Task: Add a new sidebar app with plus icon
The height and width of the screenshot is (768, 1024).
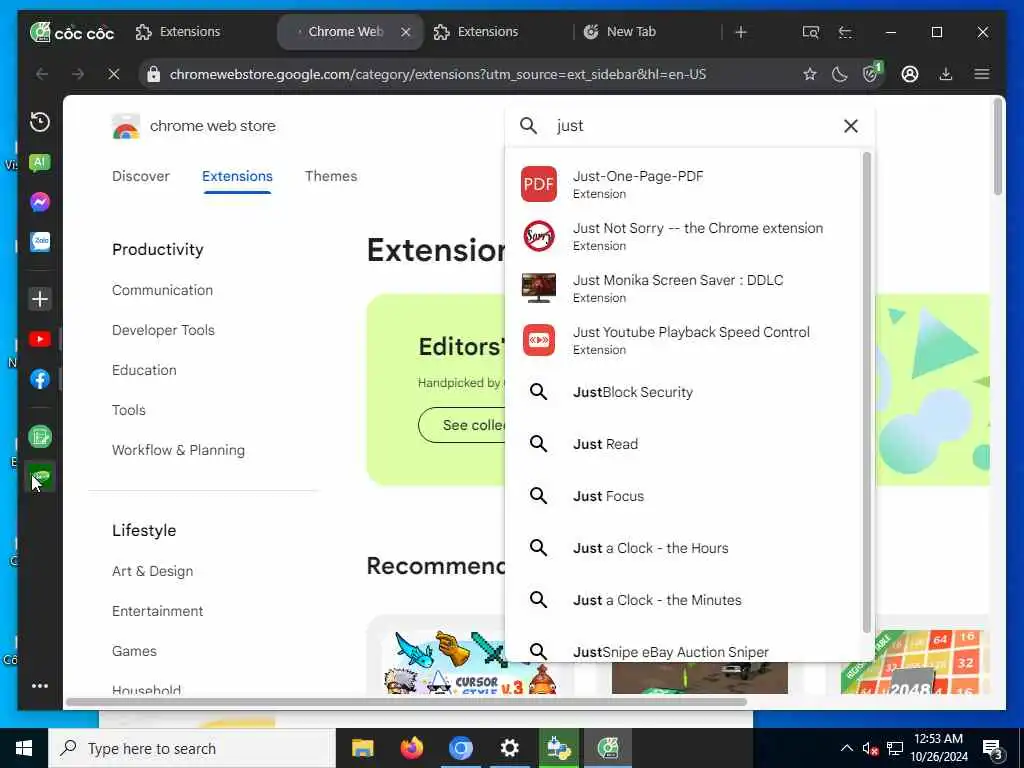Action: [40, 299]
